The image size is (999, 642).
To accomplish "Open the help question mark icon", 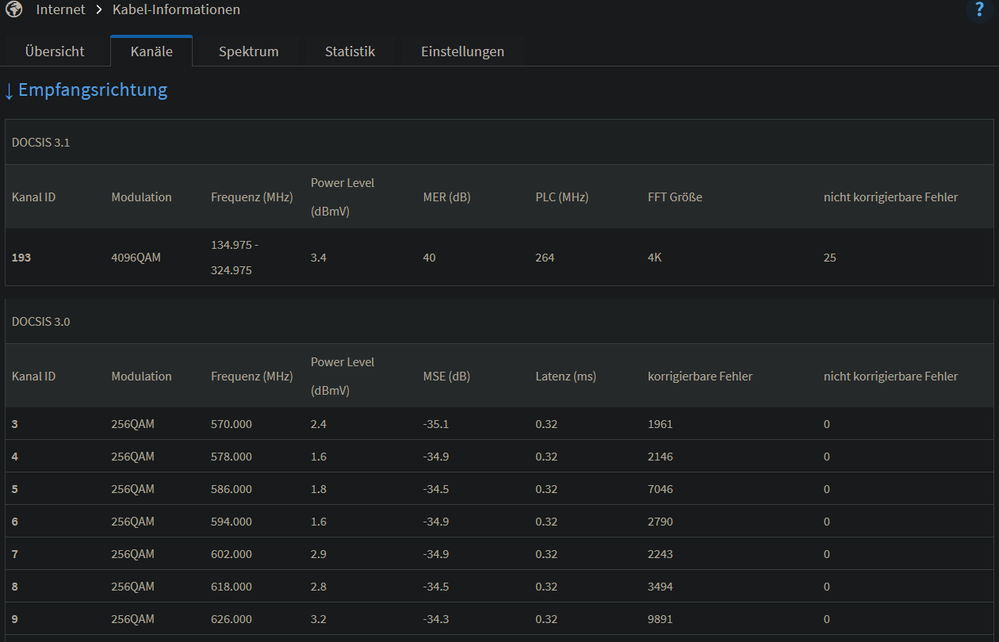I will 979,10.
